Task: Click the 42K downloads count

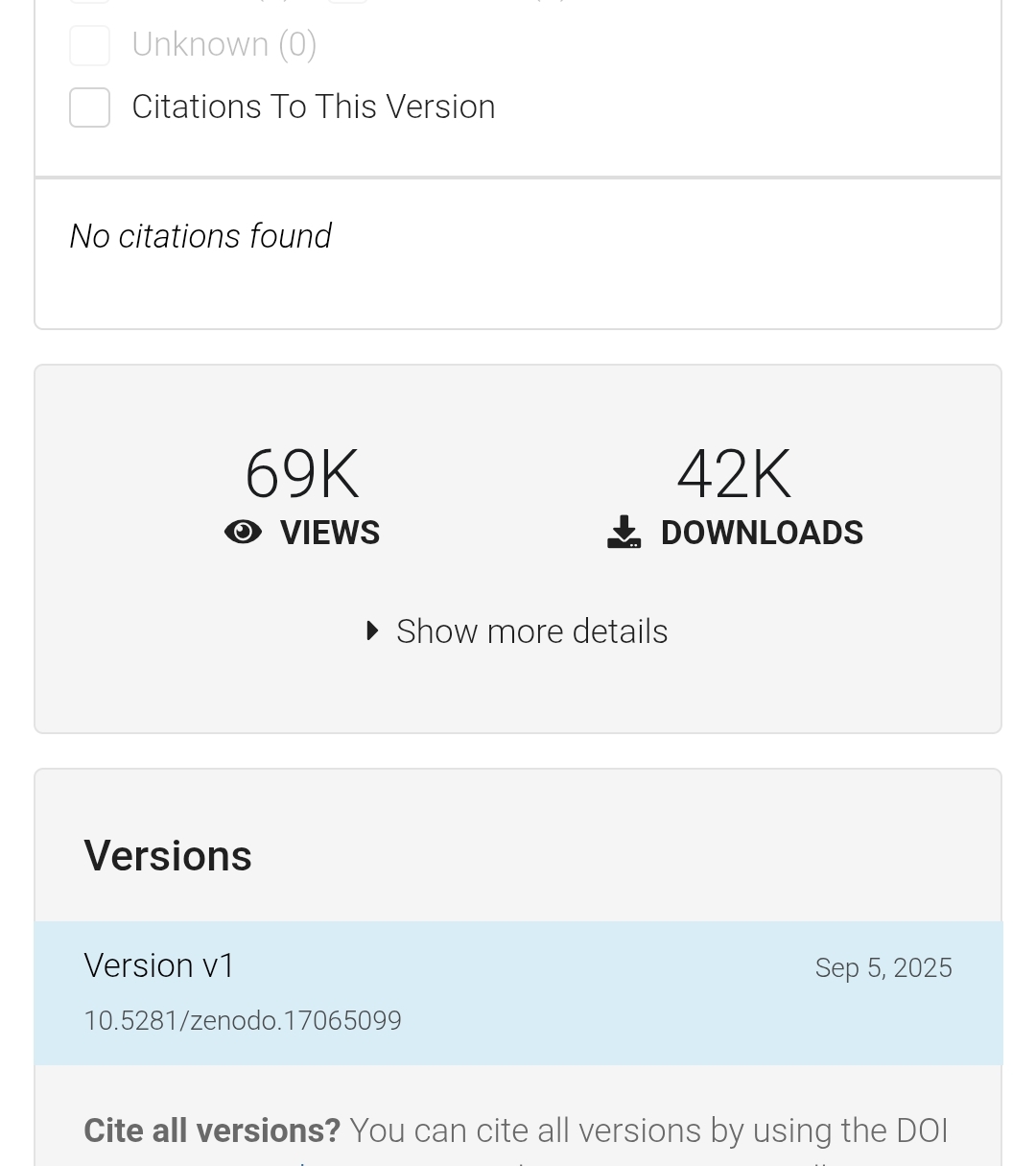Action: tap(734, 474)
